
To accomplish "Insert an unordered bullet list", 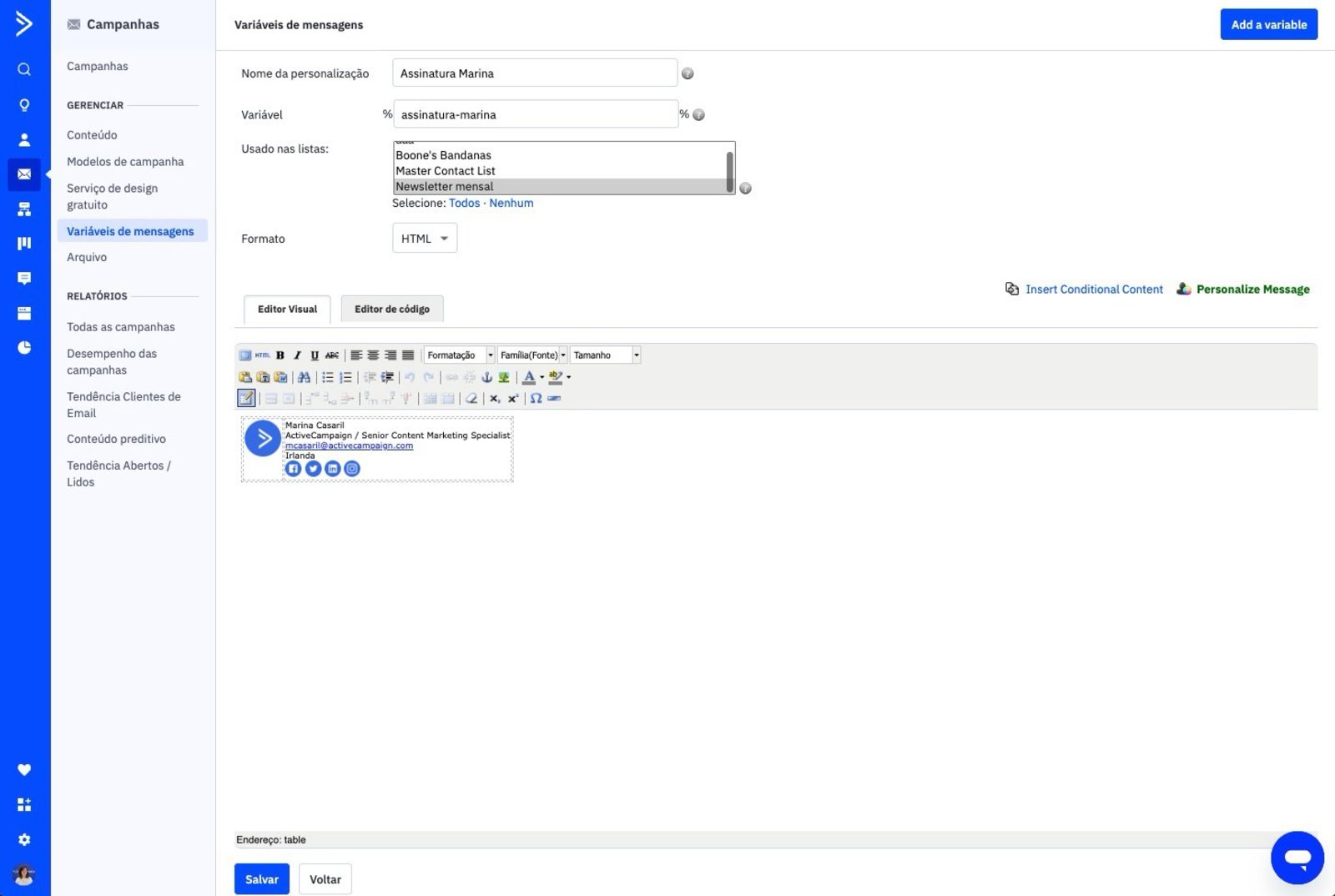I will tap(329, 377).
